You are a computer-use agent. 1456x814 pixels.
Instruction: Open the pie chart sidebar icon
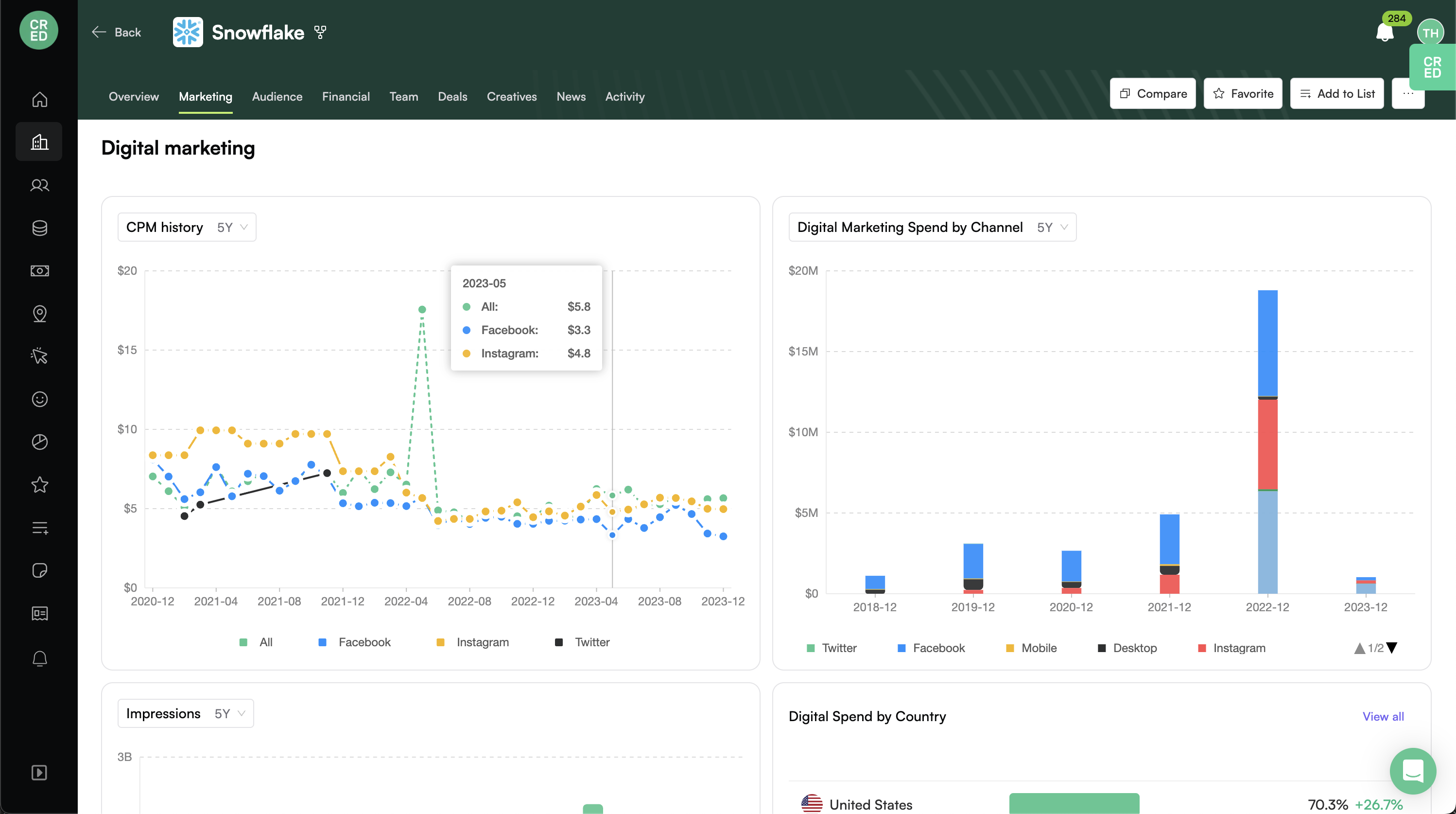click(x=39, y=442)
